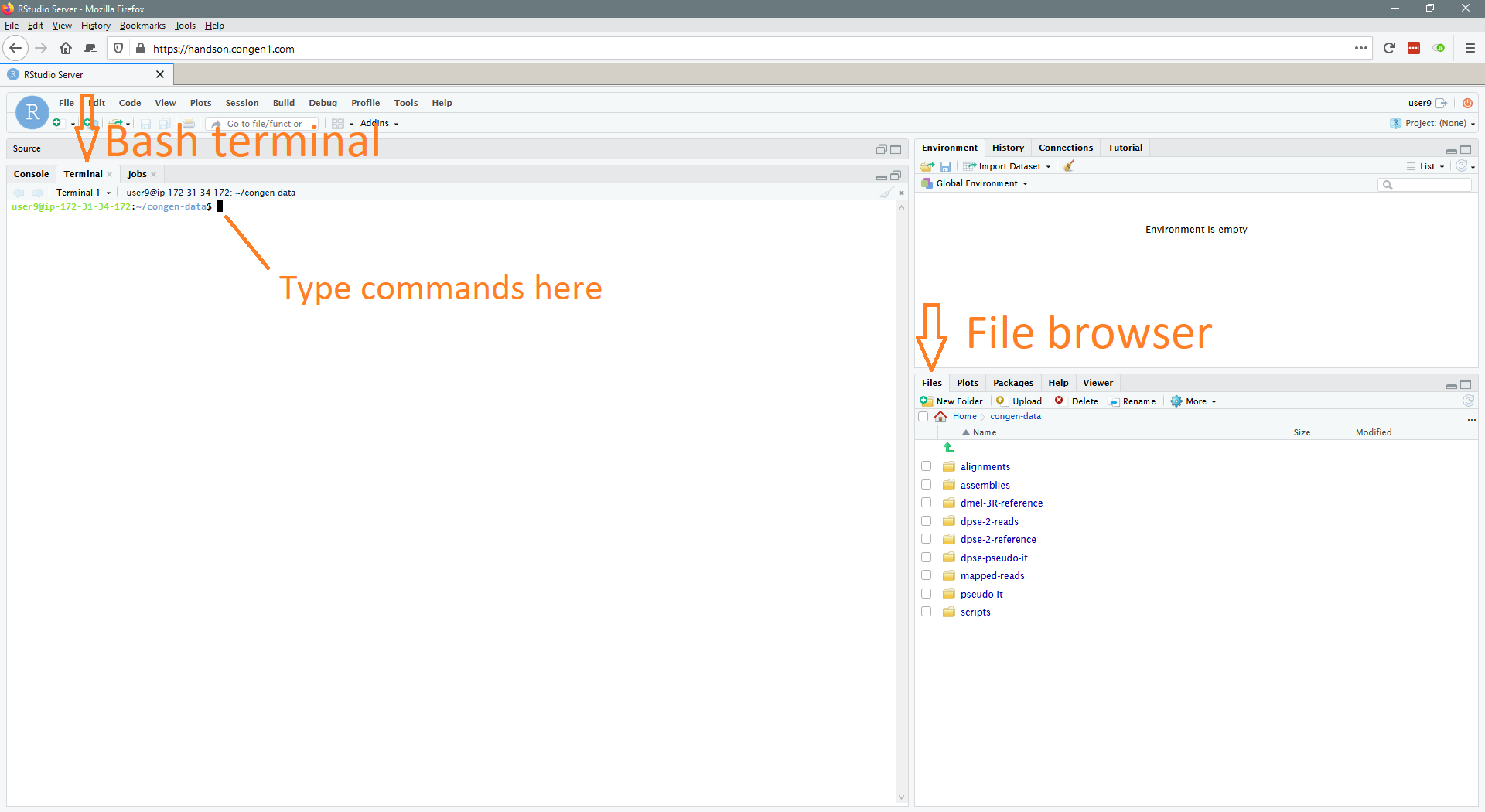The image size is (1485, 812).
Task: Click the Home directory house icon
Action: [940, 417]
